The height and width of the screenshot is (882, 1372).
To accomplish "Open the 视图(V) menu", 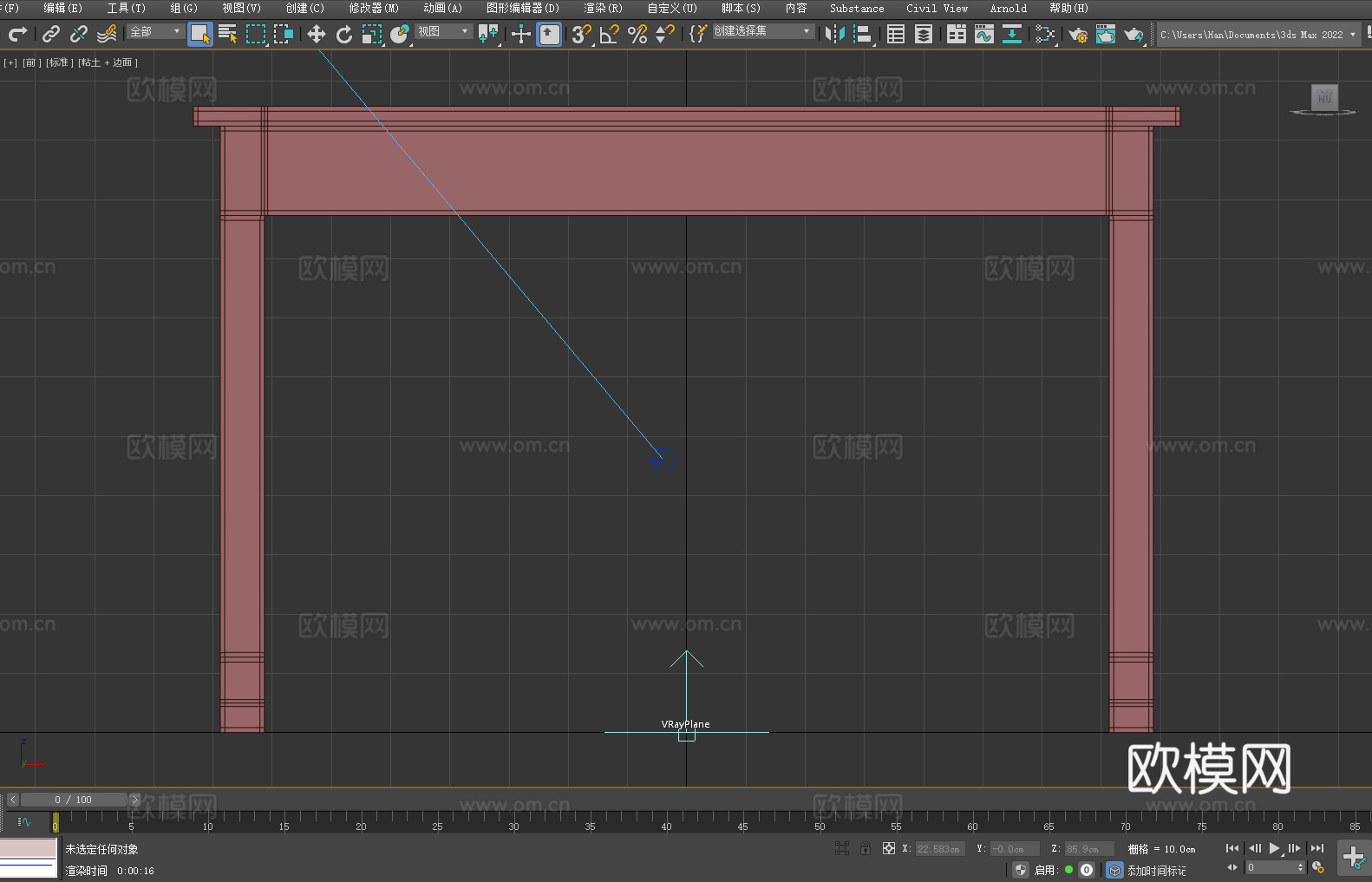I will pyautogui.click(x=241, y=9).
